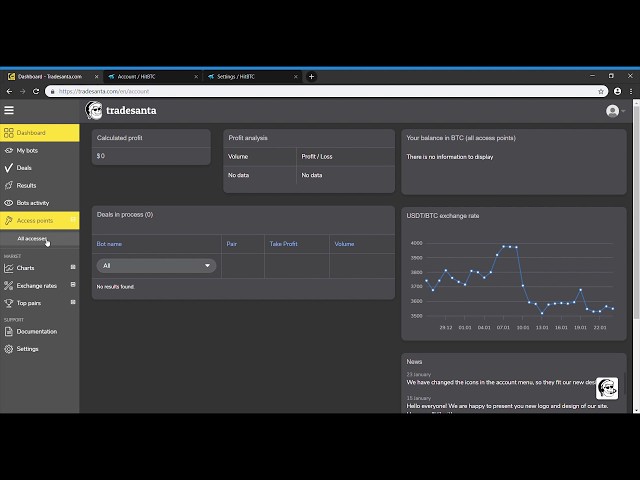This screenshot has width=640, height=480.
Task: Open My bots in sidebar
Action: click(40, 150)
